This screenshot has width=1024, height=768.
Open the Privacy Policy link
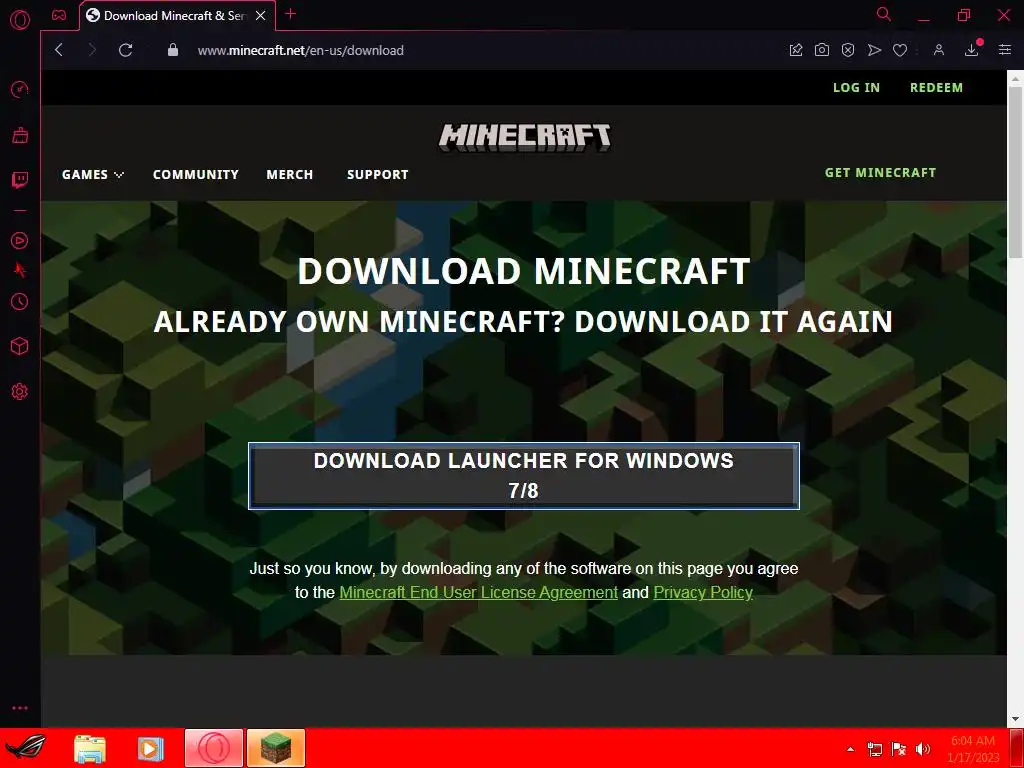[x=703, y=592]
